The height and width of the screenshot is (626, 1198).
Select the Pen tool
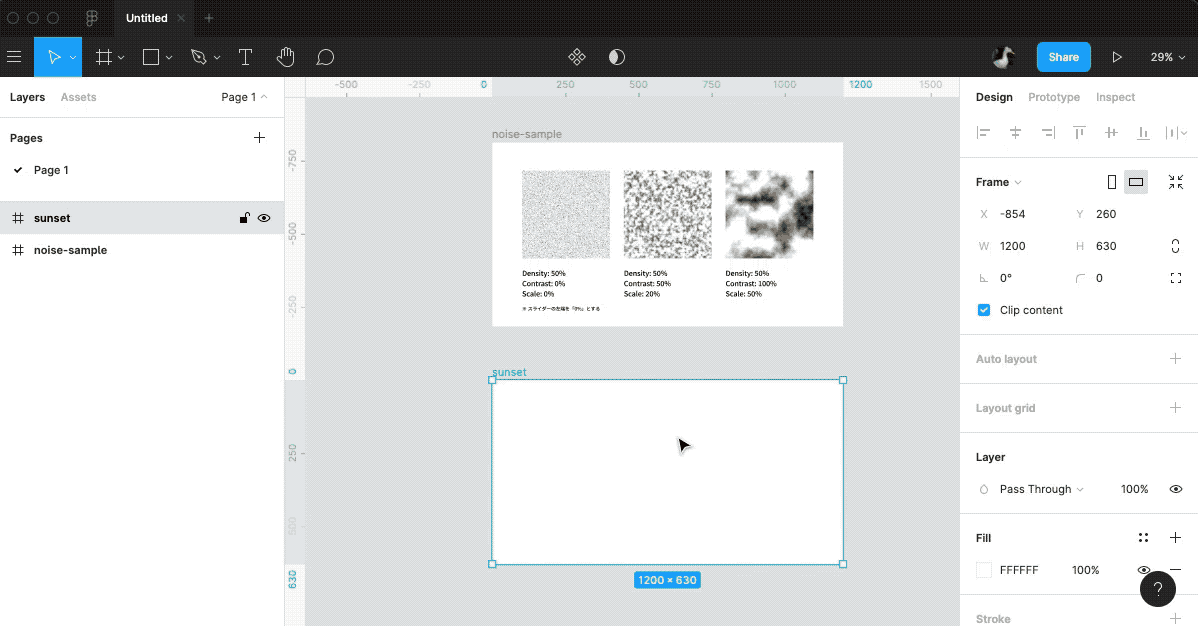click(x=199, y=57)
